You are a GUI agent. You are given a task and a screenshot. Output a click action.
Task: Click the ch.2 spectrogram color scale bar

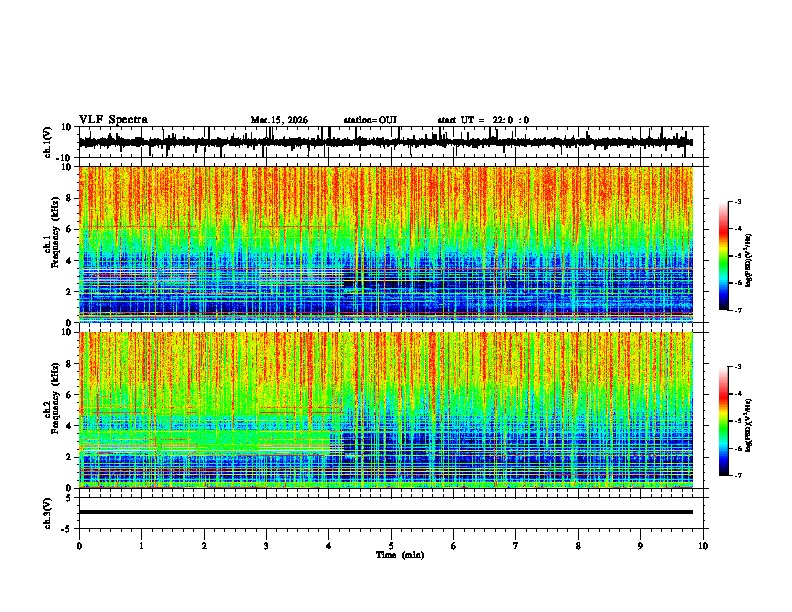[724, 421]
